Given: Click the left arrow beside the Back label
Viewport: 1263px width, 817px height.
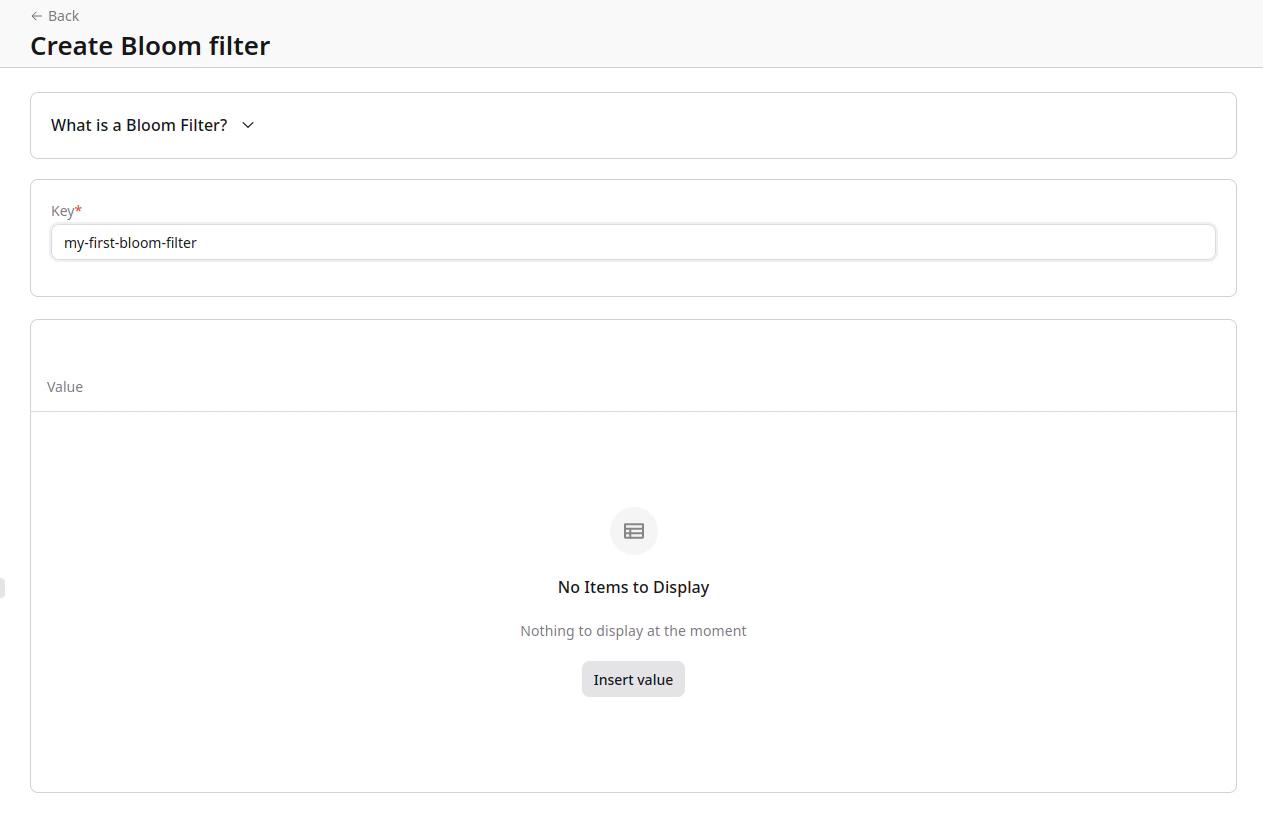Looking at the screenshot, I should click(x=36, y=15).
